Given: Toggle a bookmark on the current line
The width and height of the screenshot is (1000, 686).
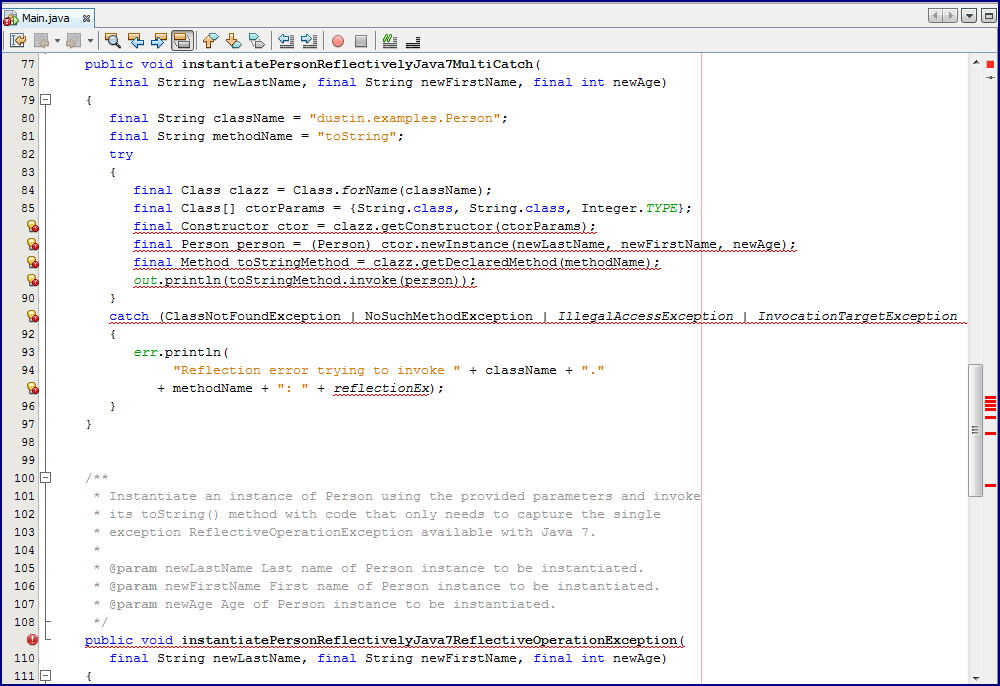Looking at the screenshot, I should click(254, 41).
